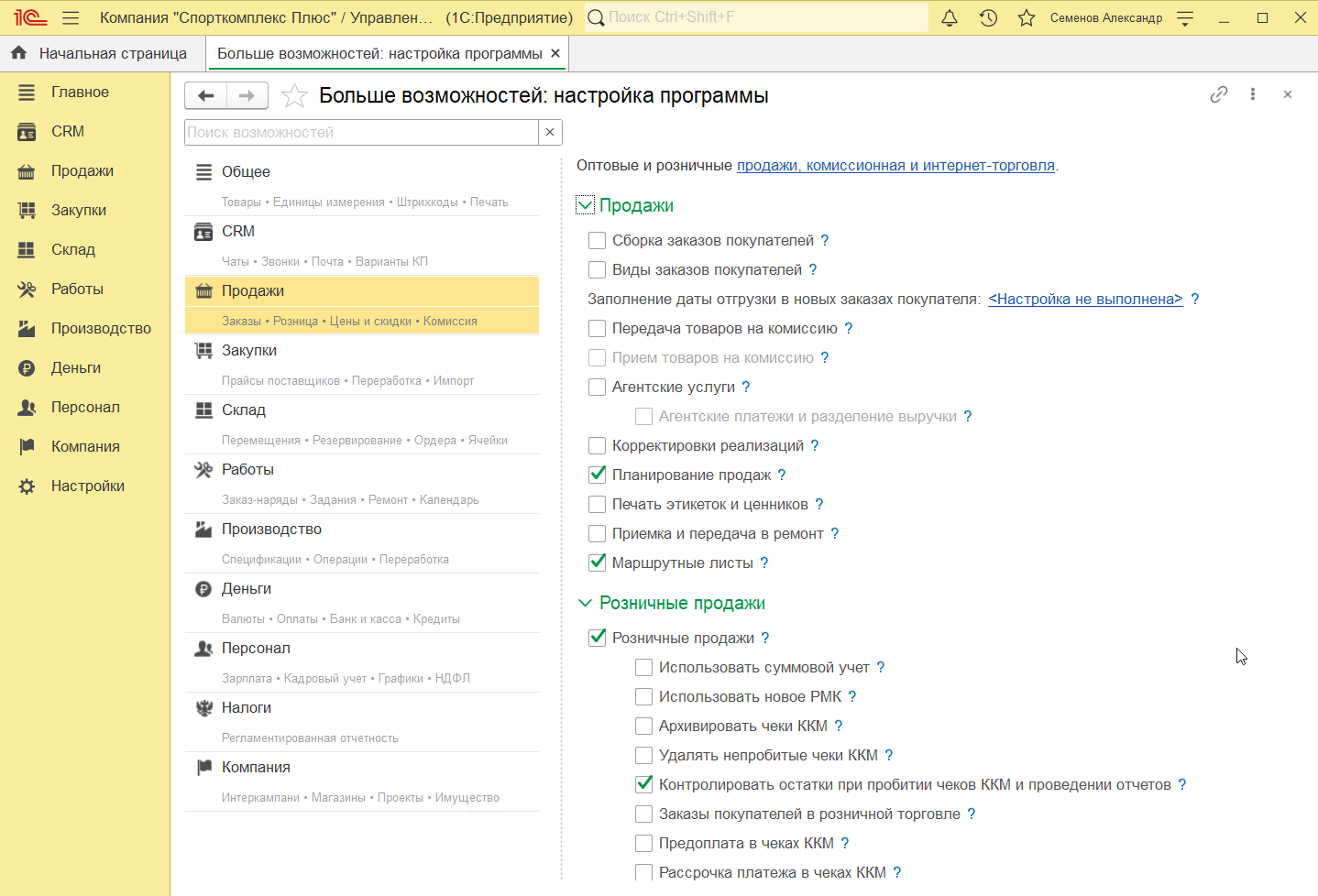Go back with left arrow button
1318x896 pixels.
206,95
